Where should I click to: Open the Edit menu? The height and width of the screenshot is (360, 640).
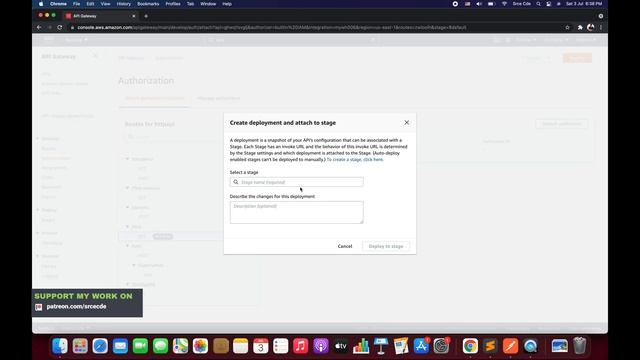[90, 4]
